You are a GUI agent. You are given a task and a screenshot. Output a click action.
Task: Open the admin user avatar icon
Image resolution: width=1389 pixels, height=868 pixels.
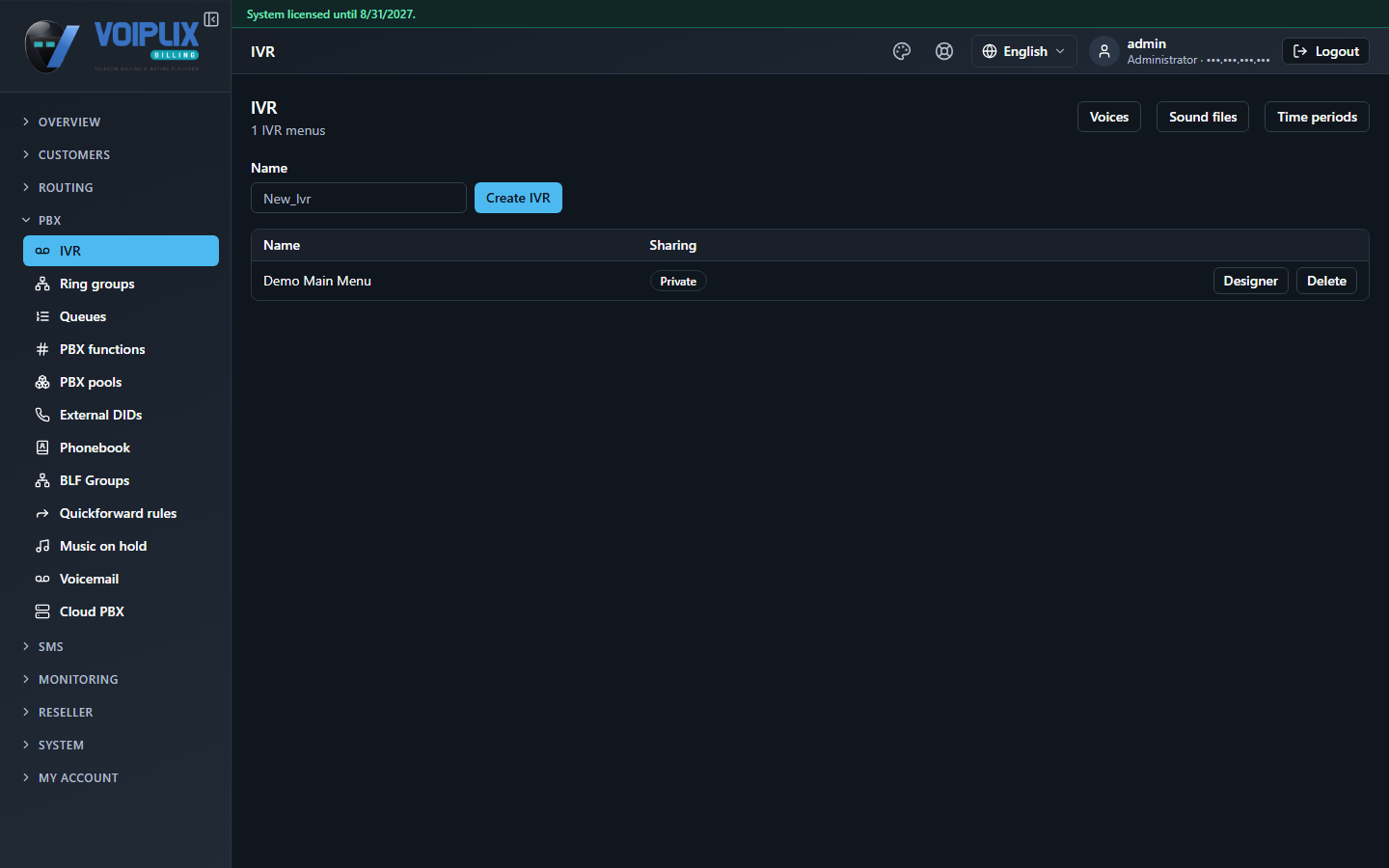[x=1104, y=51]
